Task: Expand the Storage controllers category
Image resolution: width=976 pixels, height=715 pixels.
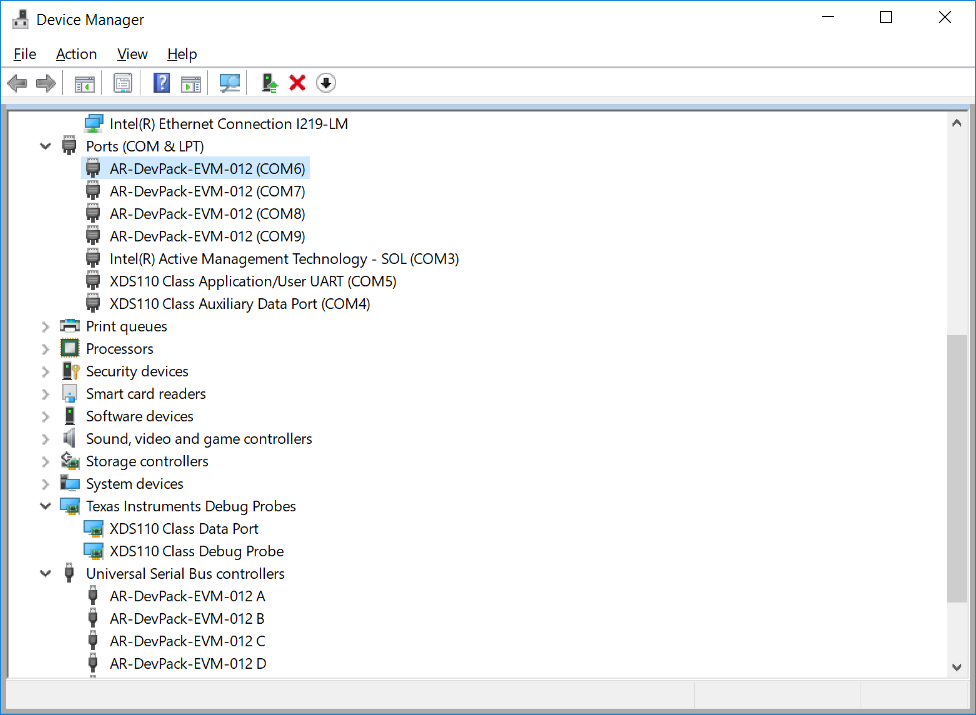Action: [x=45, y=461]
